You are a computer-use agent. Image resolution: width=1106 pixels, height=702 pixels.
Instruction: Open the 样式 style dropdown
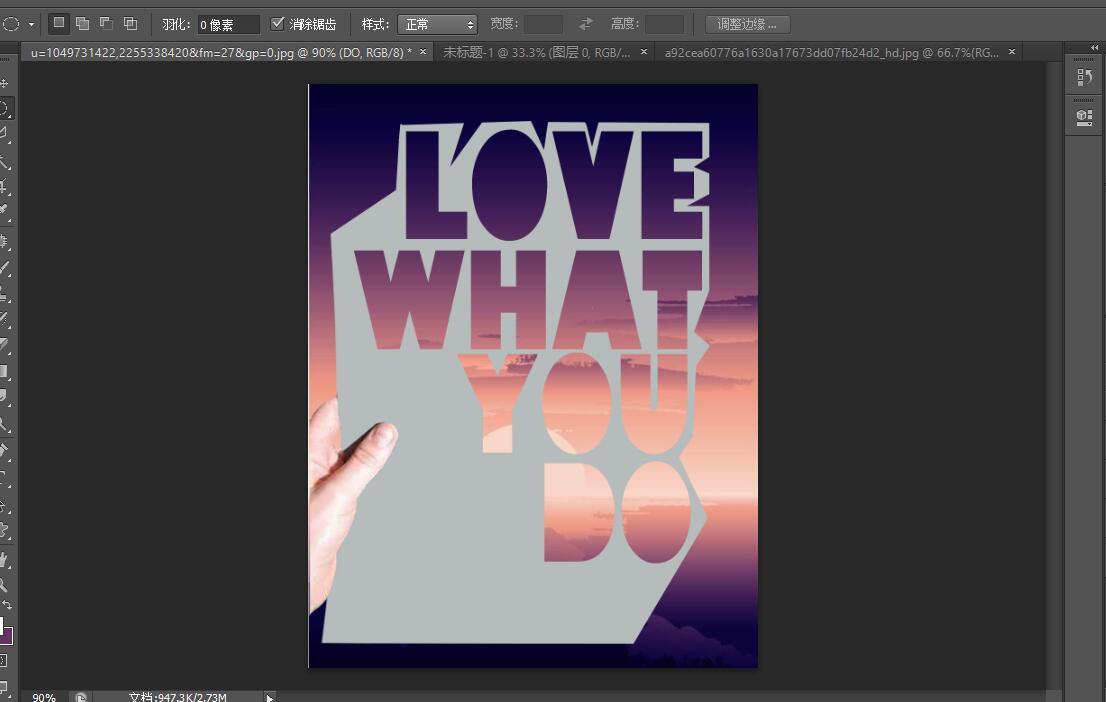point(437,25)
